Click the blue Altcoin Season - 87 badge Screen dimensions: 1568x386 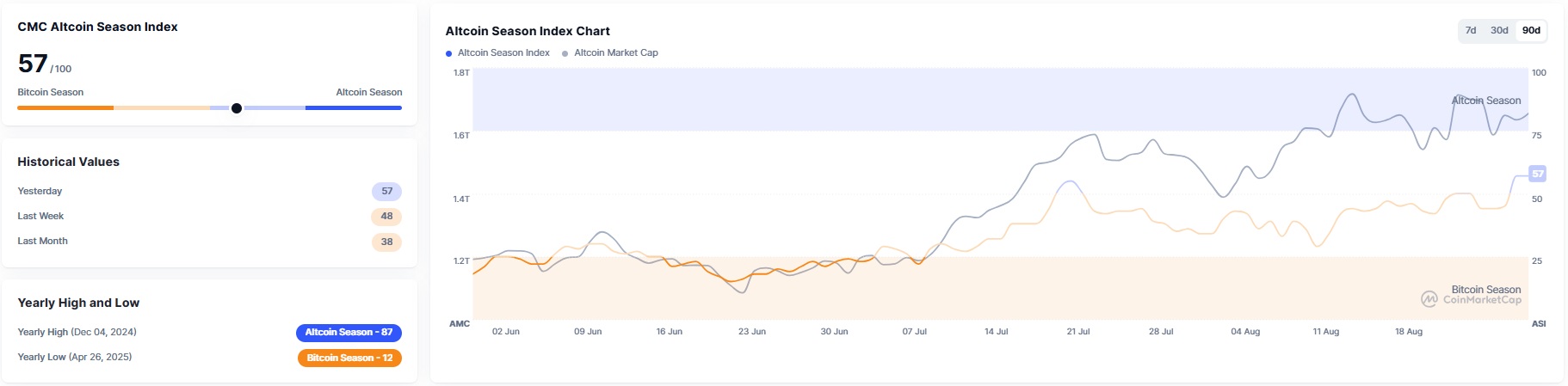tap(349, 333)
